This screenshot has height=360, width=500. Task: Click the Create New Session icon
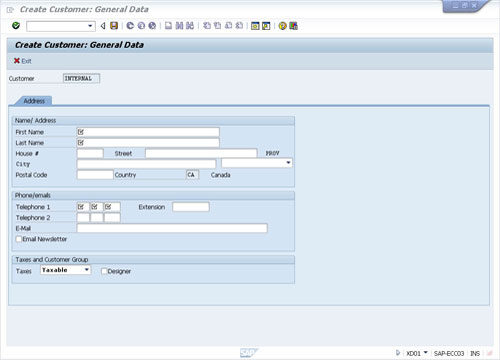[255, 26]
